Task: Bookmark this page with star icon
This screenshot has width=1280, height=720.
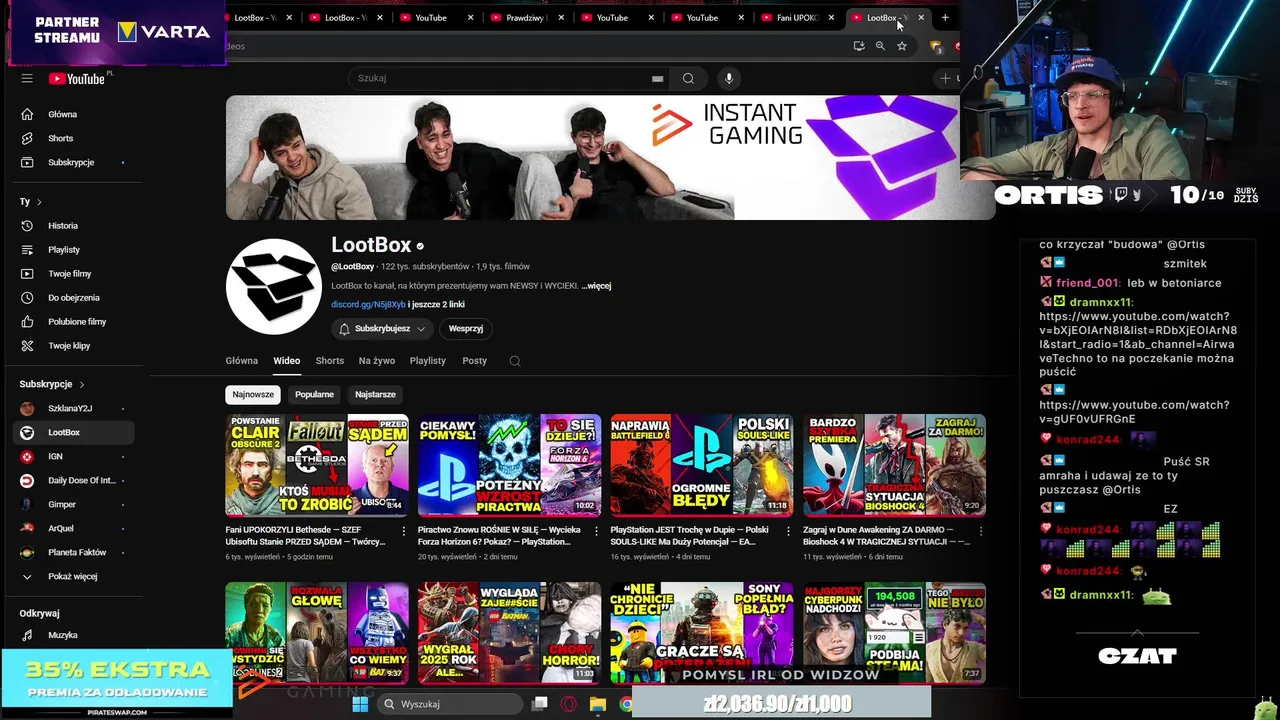Action: click(901, 46)
